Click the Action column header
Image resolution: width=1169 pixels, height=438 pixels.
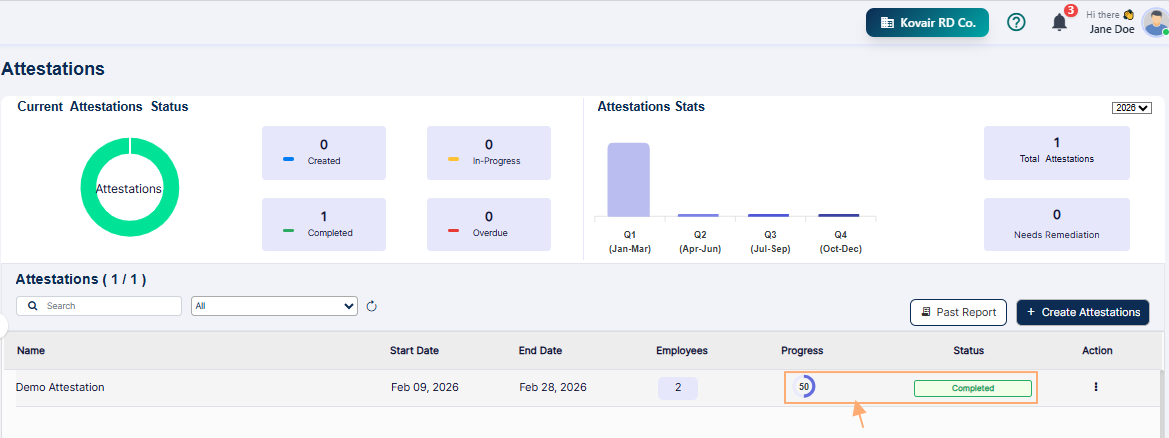1097,350
